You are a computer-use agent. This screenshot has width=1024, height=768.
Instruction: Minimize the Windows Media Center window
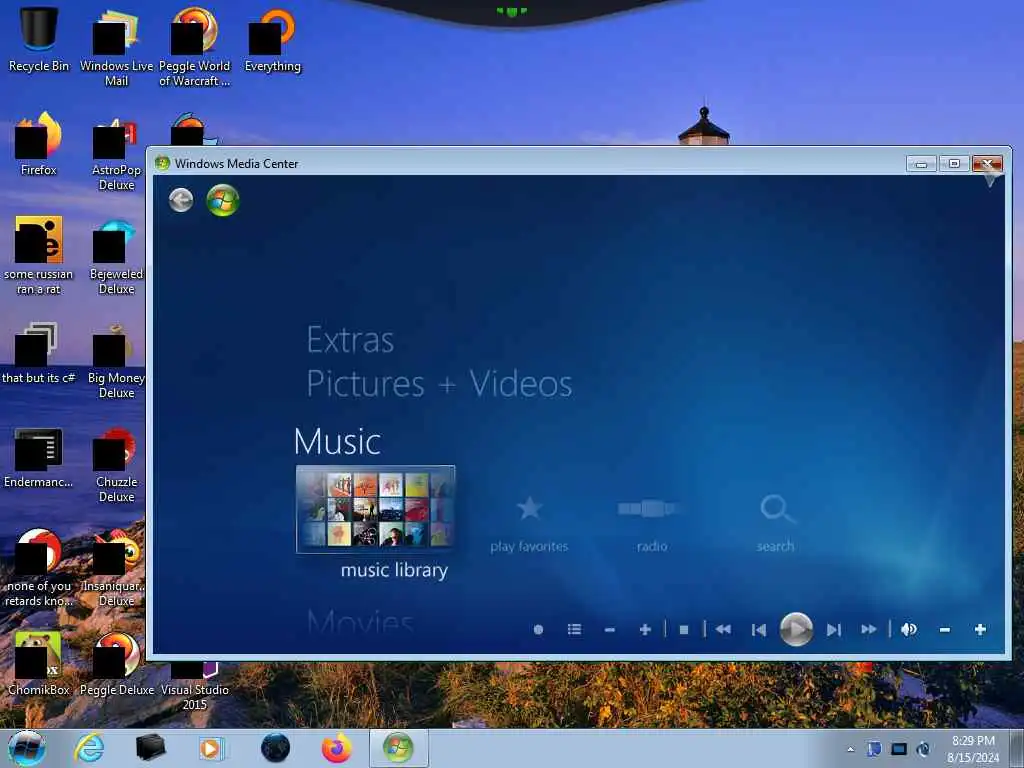[921, 163]
